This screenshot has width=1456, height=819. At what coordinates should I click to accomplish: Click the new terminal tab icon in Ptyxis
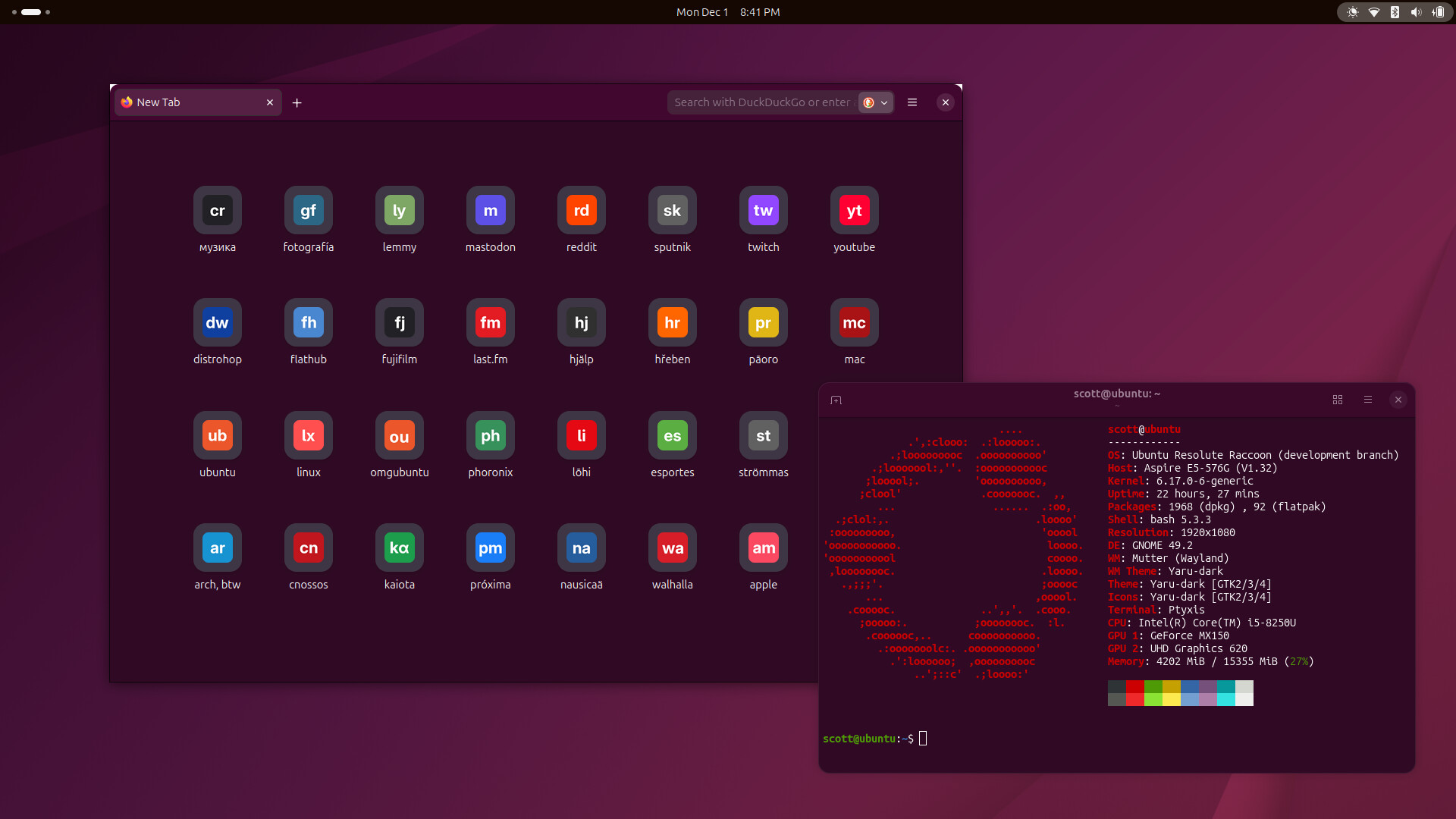click(836, 400)
